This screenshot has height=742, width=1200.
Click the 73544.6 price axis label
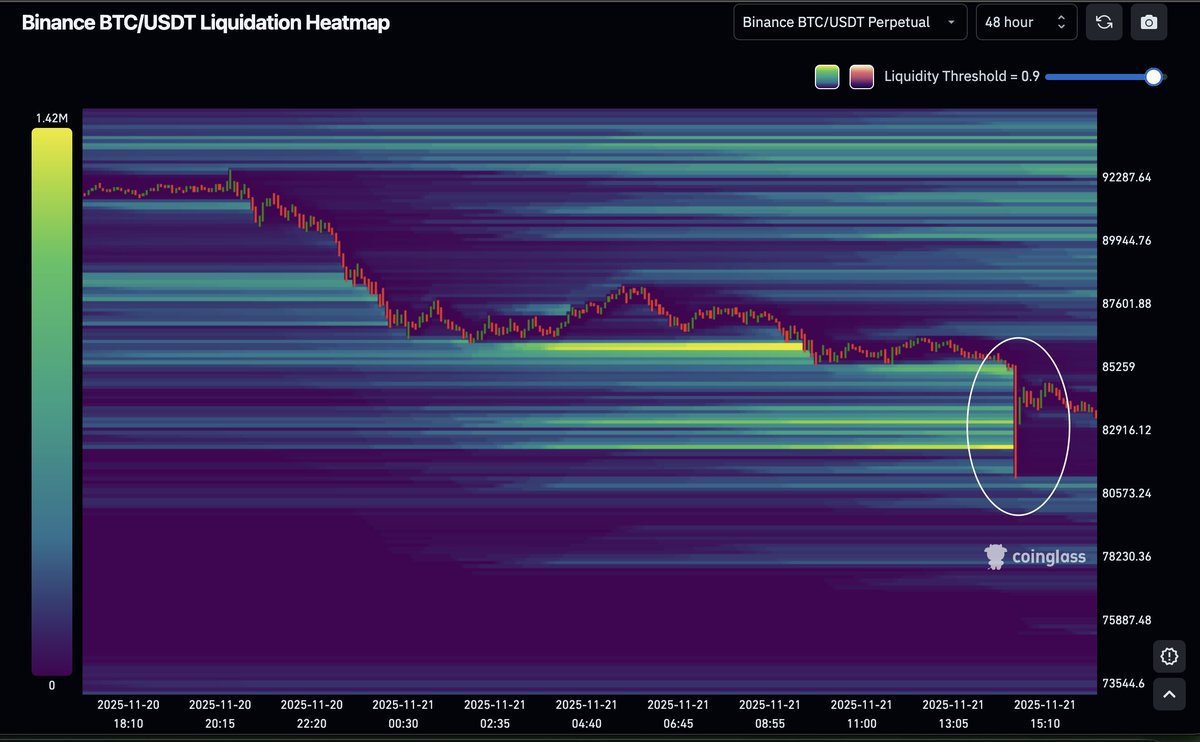pos(1123,683)
